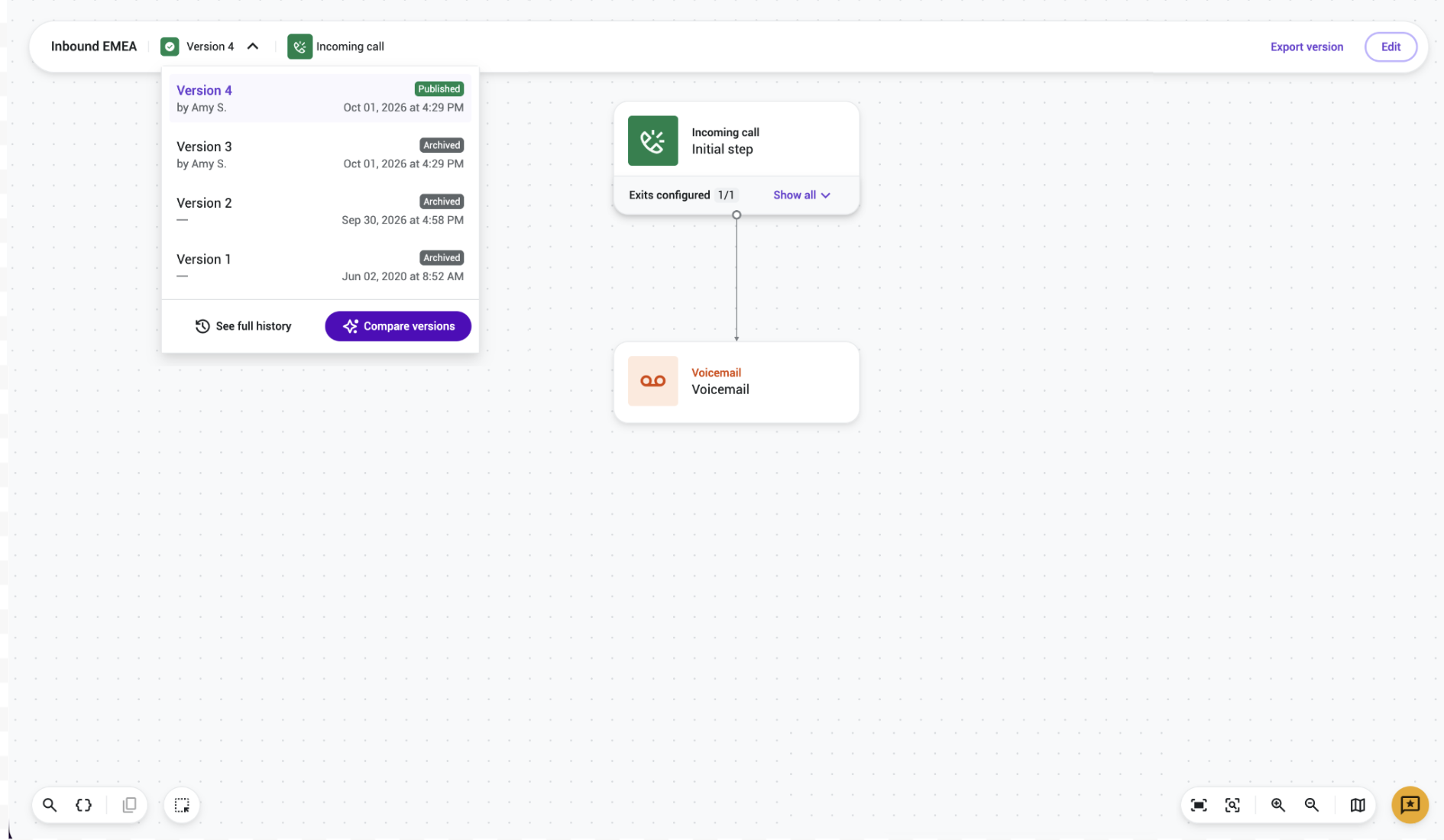Click 'Jun 02, 2020 at 8:52 AM' date
The height and width of the screenshot is (840, 1444).
[403, 276]
